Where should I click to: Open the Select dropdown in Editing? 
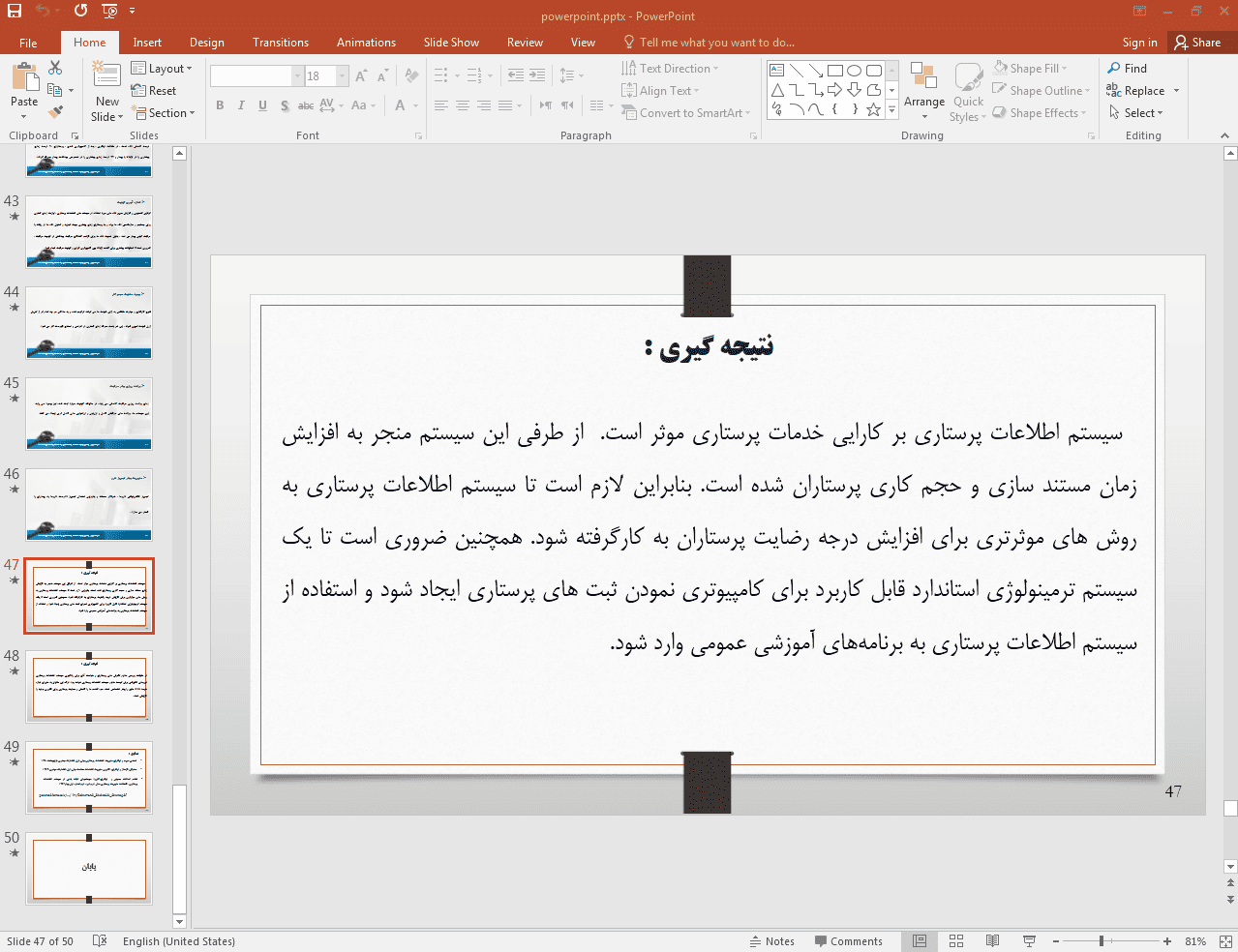1135,113
